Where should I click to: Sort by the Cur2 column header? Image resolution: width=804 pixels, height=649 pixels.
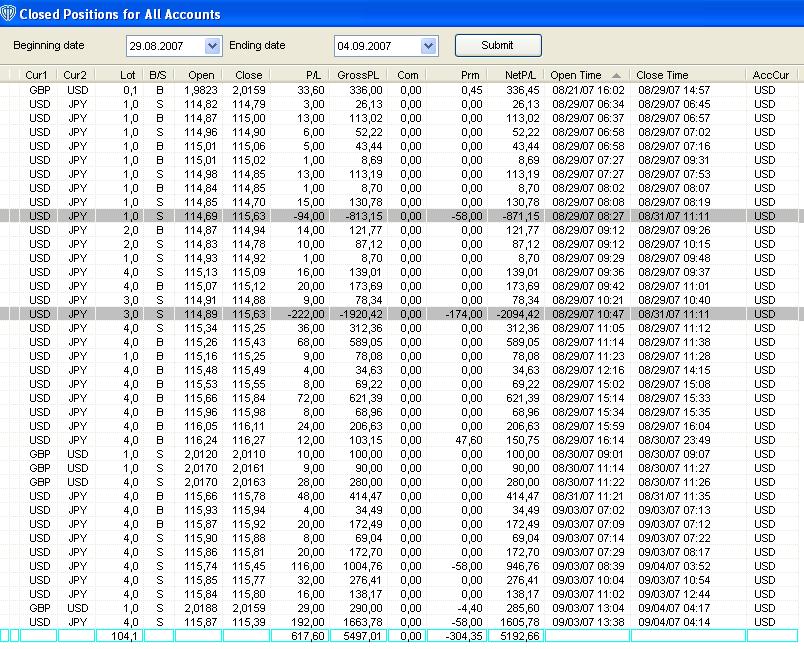(x=76, y=75)
